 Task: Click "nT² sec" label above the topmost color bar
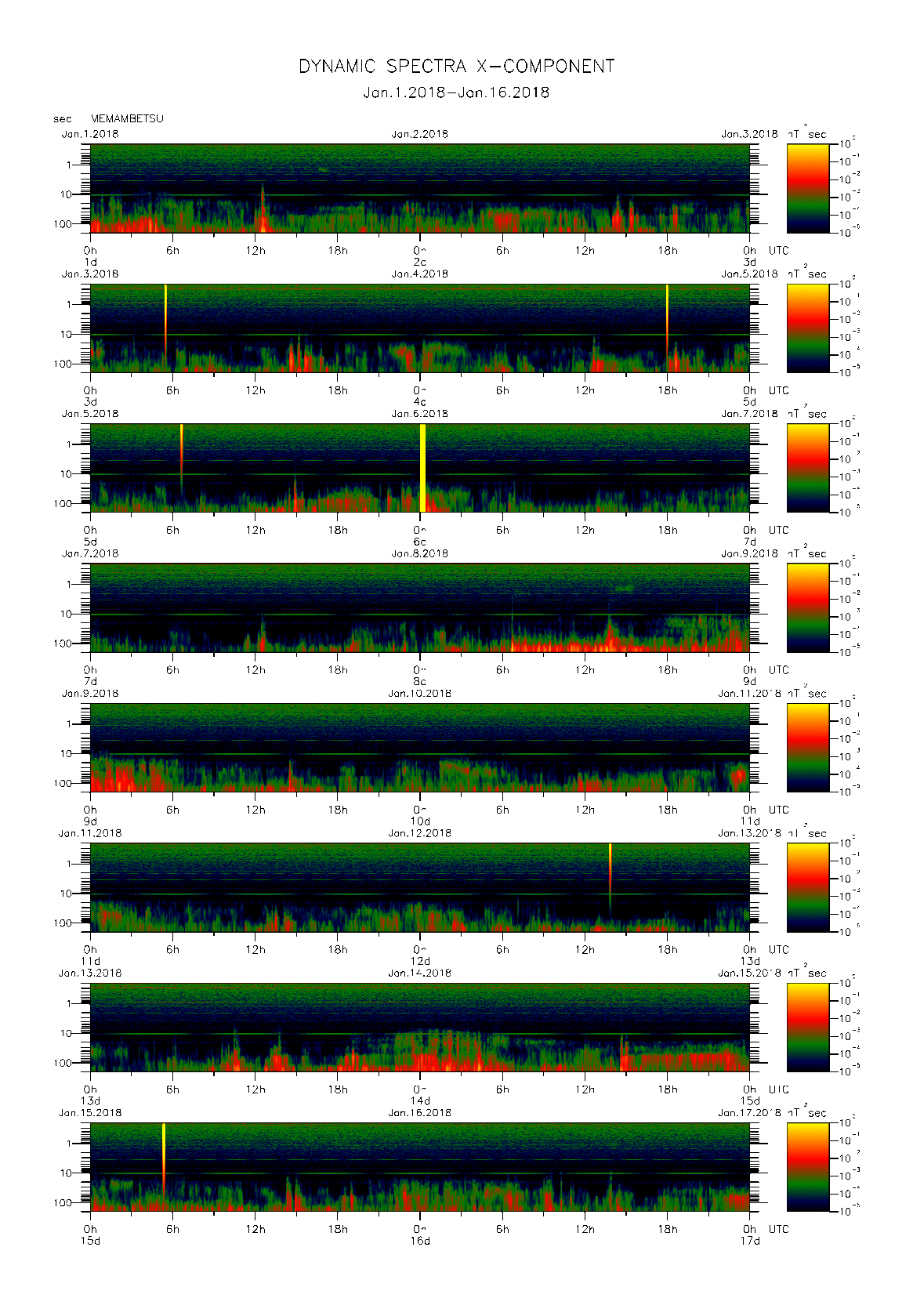[807, 133]
